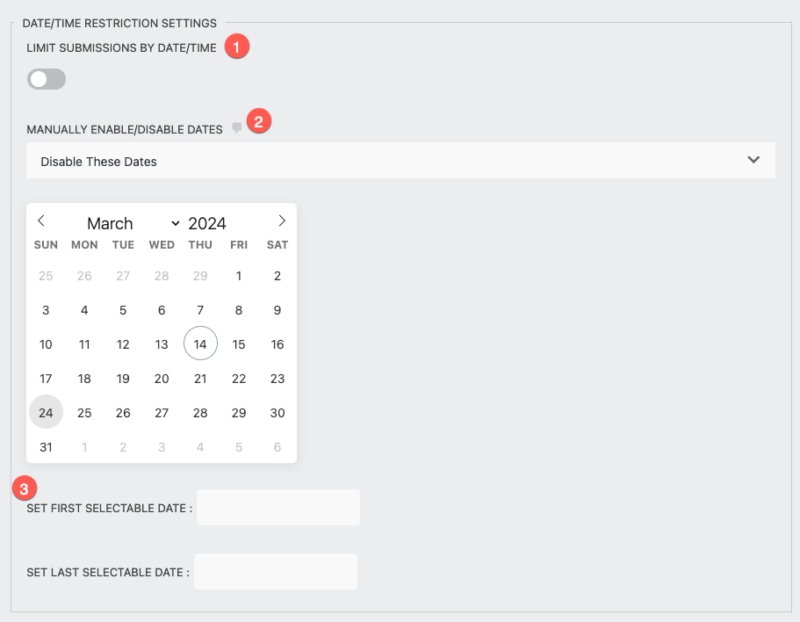
Task: Click the highlighted circle around date 14
Action: [x=199, y=342]
